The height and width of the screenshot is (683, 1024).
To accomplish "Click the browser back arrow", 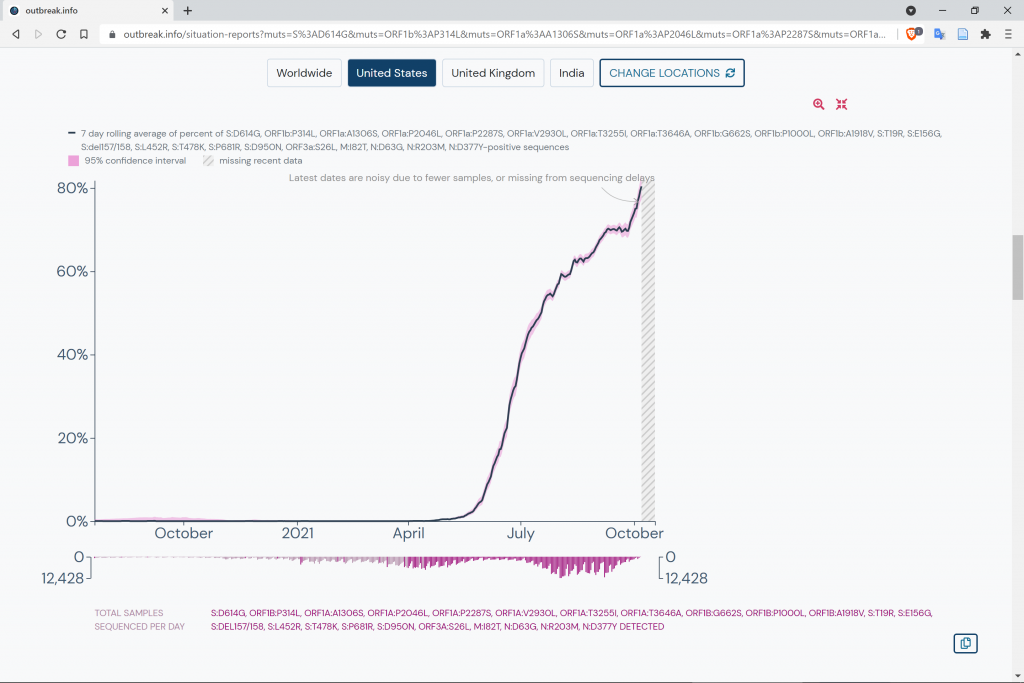I will (x=16, y=33).
